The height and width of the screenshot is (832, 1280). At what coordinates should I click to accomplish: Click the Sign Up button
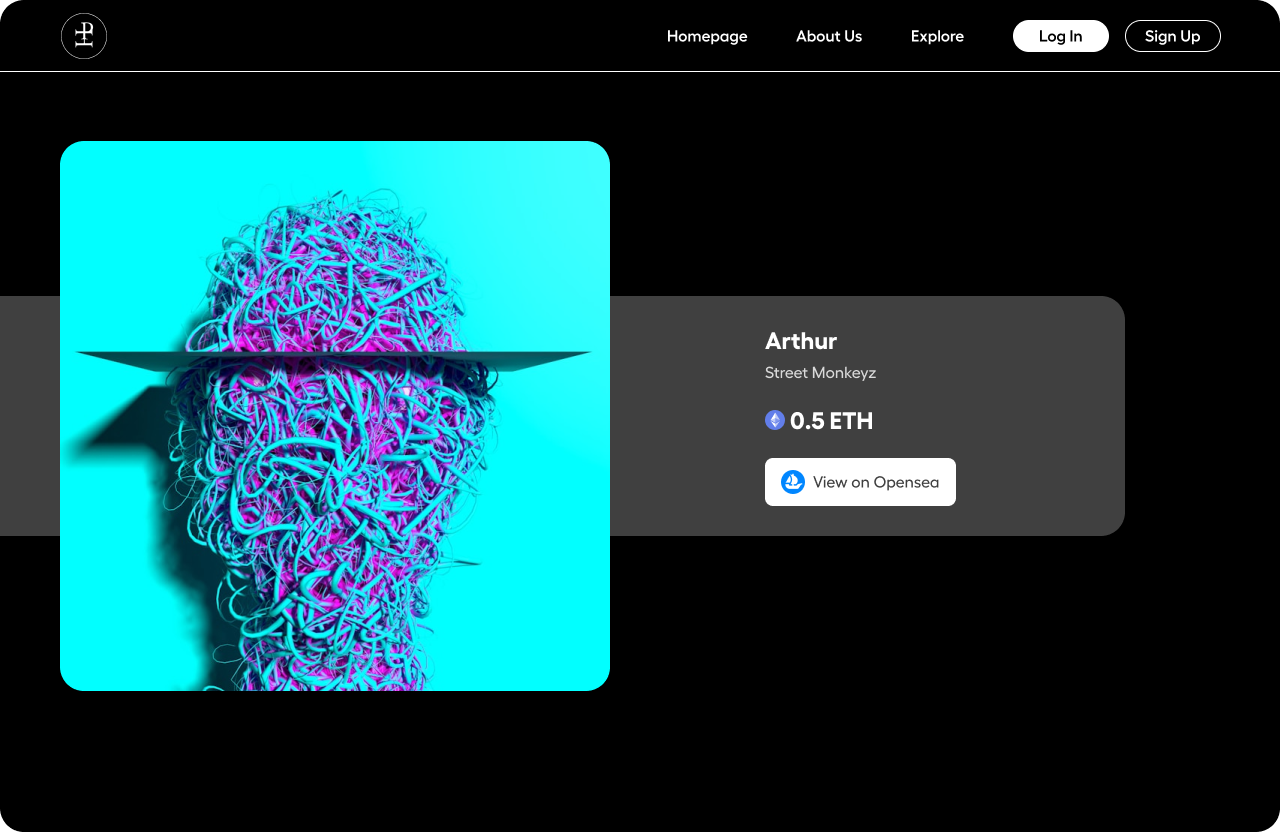pos(1173,36)
